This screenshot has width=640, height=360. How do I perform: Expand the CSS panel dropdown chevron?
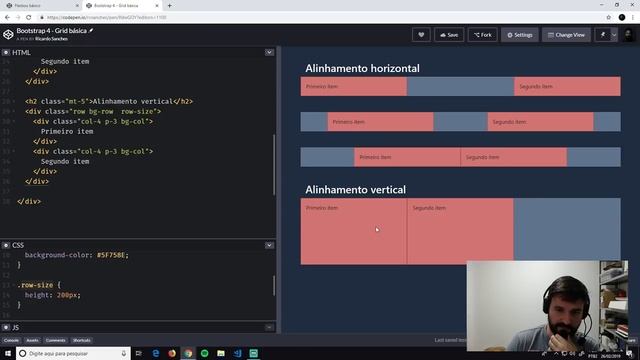point(269,245)
